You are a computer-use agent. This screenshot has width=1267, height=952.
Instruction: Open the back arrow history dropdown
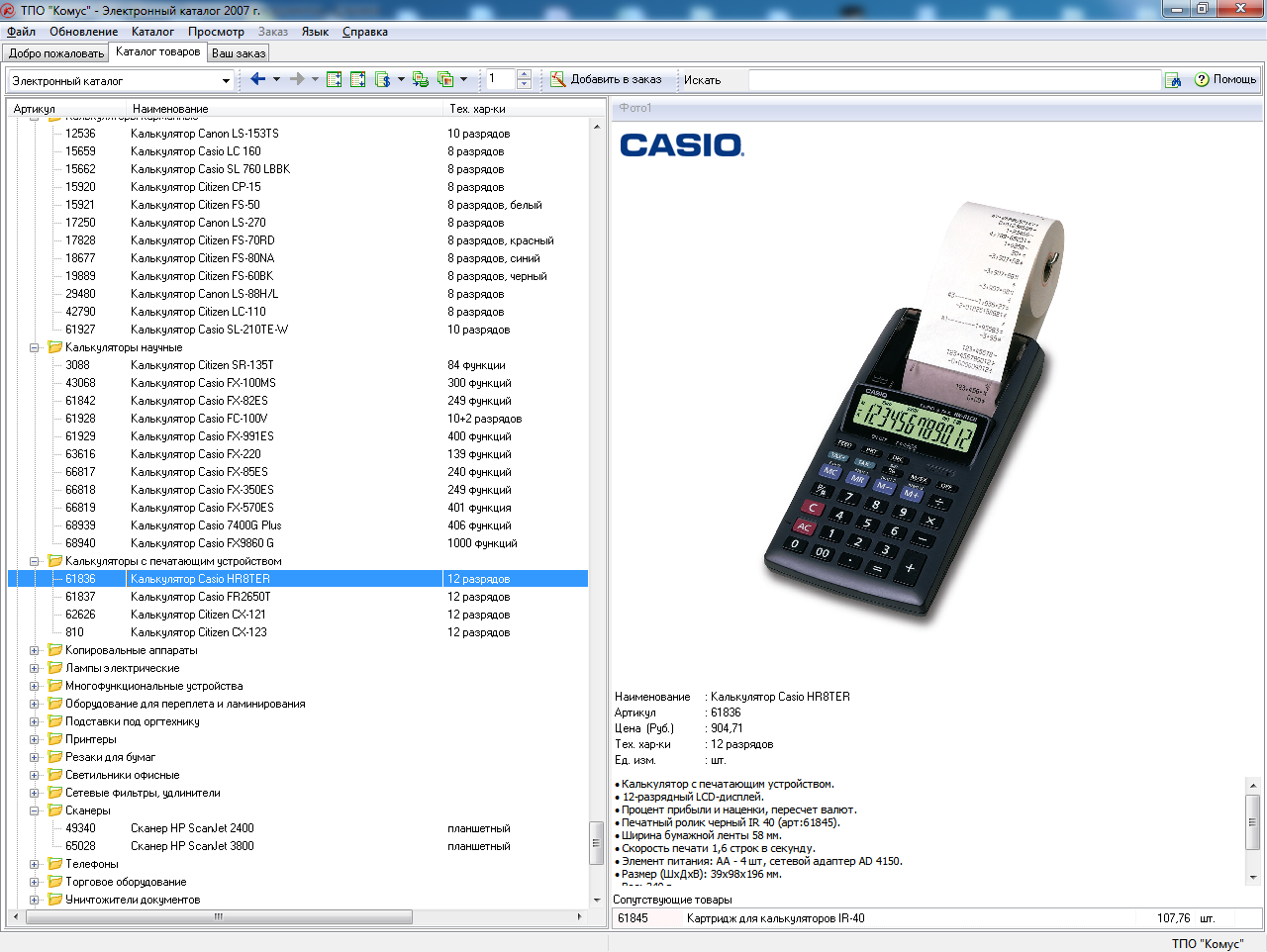click(x=276, y=79)
